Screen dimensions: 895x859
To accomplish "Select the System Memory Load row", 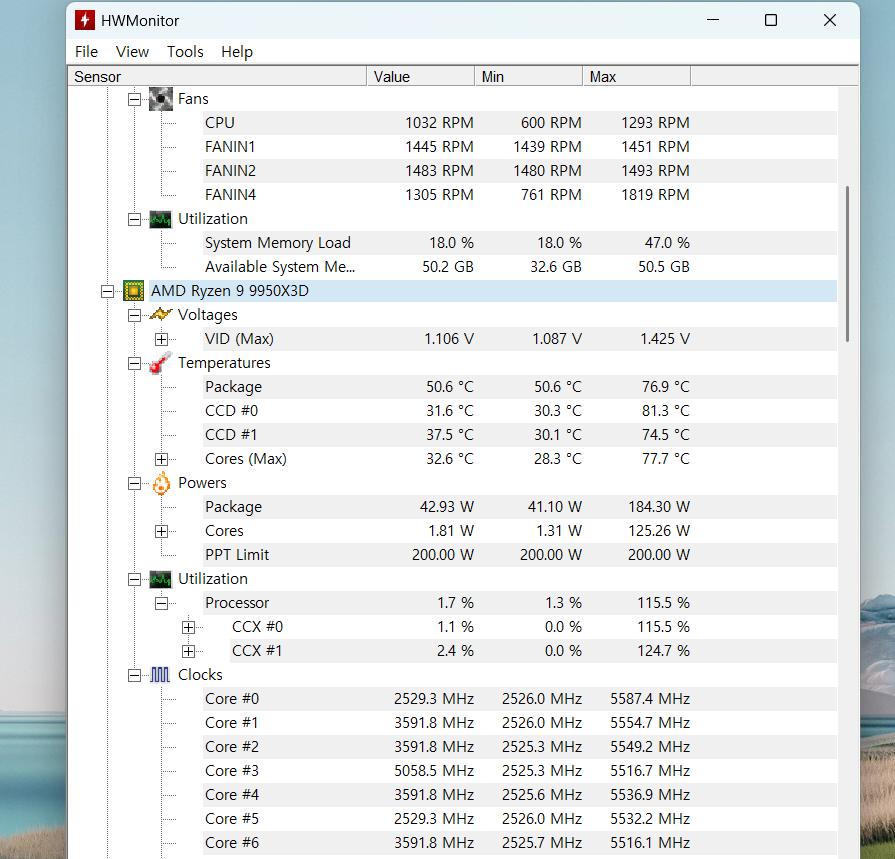I will tap(520, 243).
